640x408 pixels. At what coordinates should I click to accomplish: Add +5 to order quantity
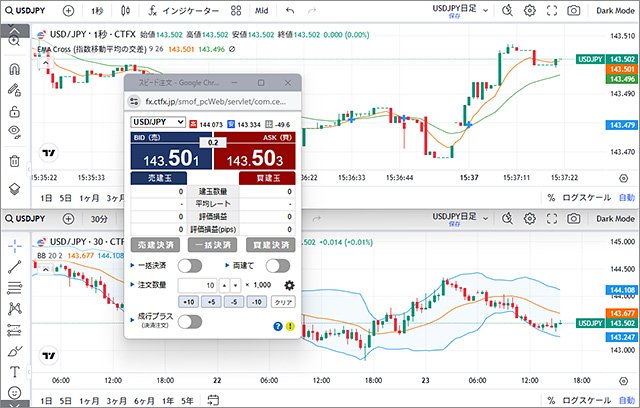[x=211, y=302]
